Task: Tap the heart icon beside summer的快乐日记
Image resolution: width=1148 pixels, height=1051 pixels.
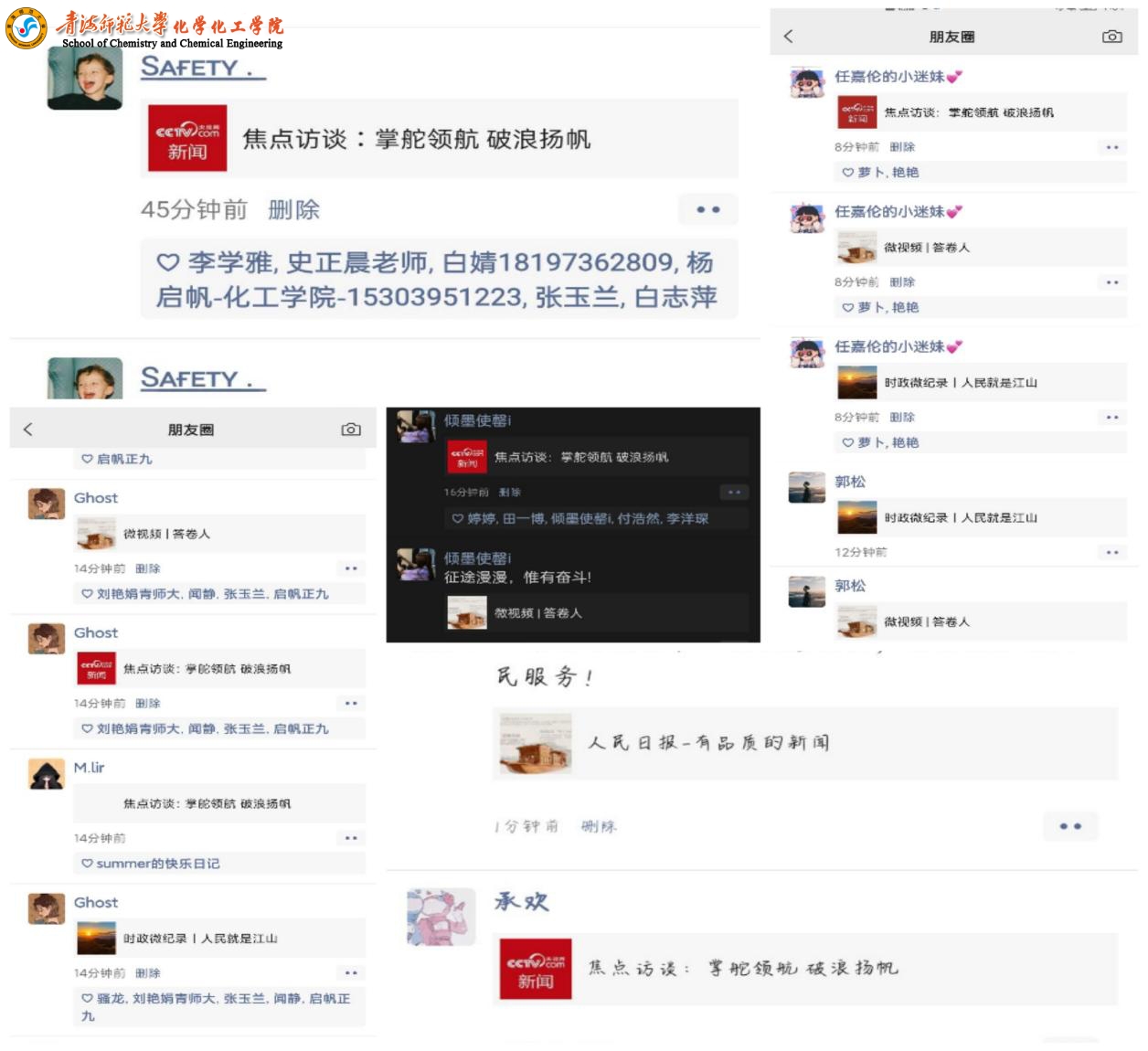Action: (x=87, y=864)
